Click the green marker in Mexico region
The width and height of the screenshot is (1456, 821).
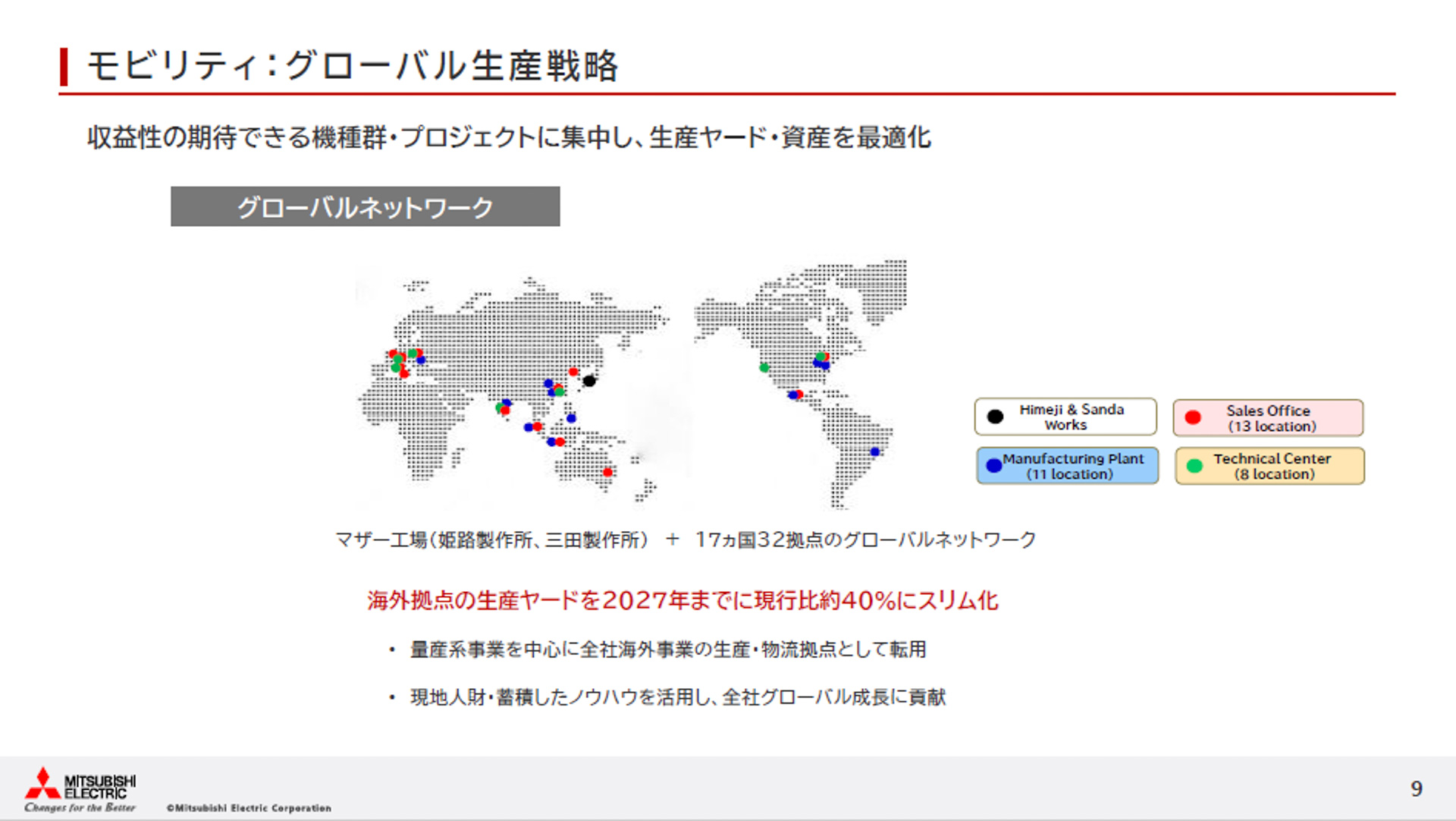(764, 369)
